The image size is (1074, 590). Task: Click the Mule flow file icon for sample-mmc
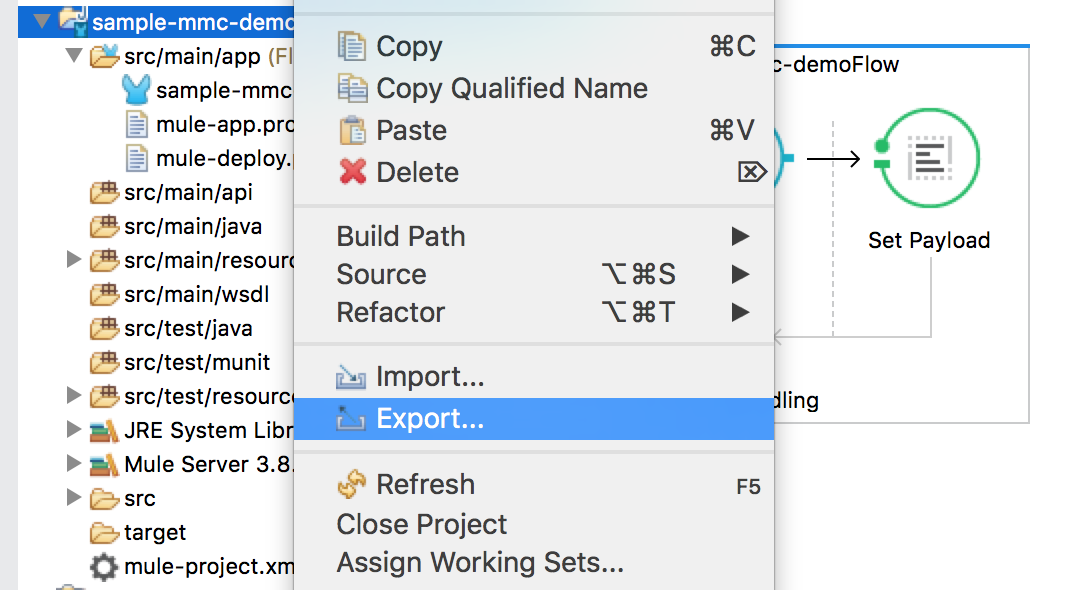coord(136,91)
